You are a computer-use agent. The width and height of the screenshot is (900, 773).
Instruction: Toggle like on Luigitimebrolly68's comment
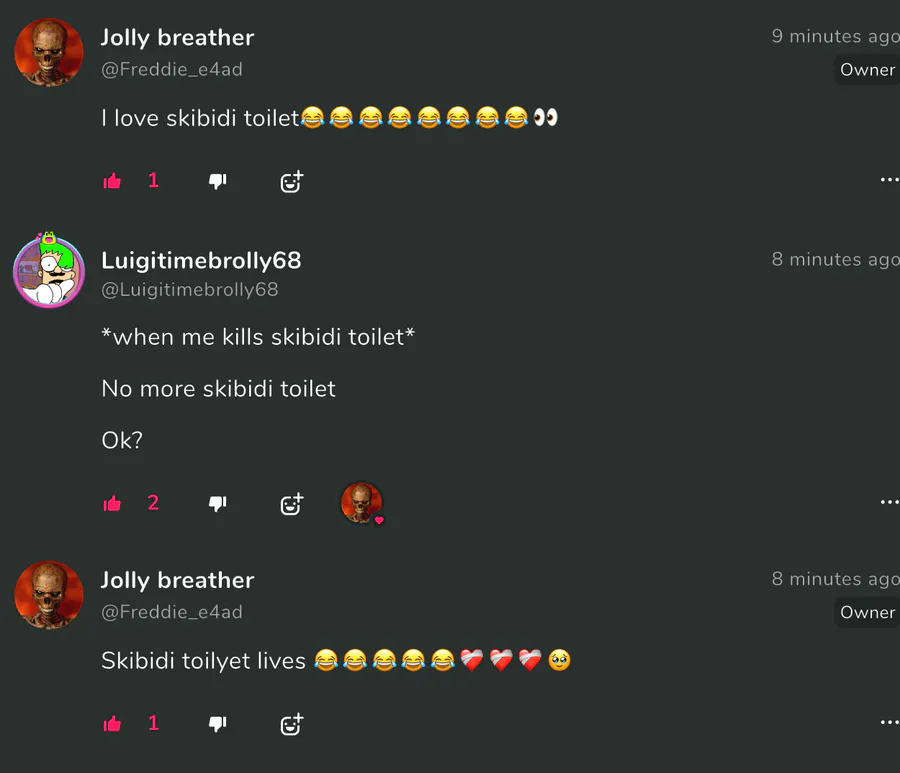coord(112,503)
